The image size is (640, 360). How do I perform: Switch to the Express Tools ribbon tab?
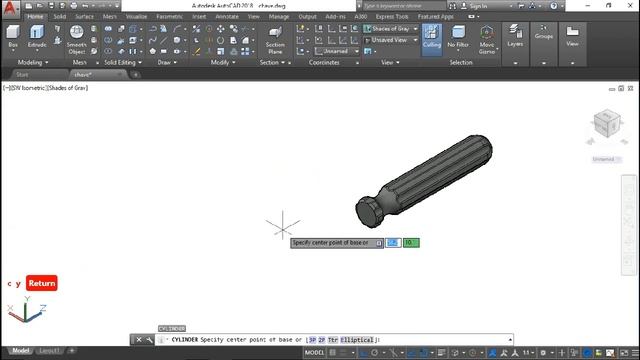pos(392,16)
